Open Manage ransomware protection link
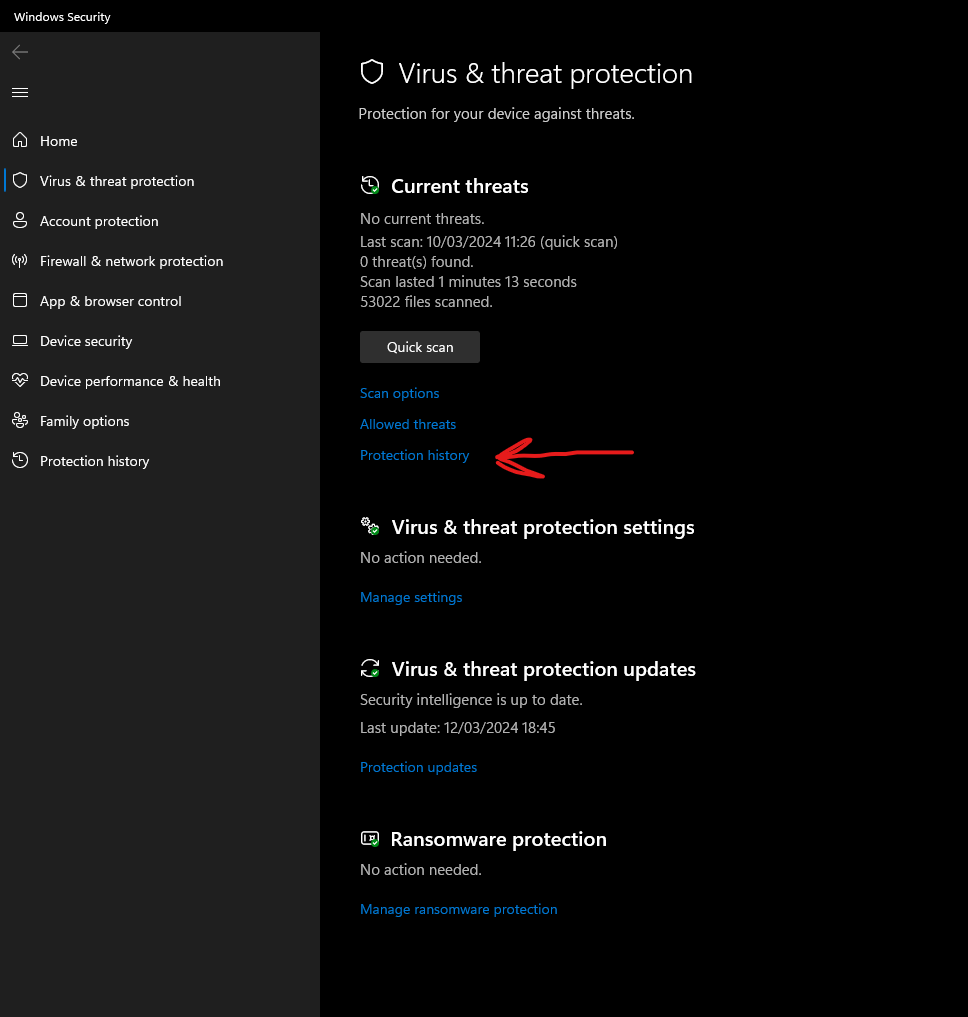Viewport: 968px width, 1017px height. [x=459, y=909]
